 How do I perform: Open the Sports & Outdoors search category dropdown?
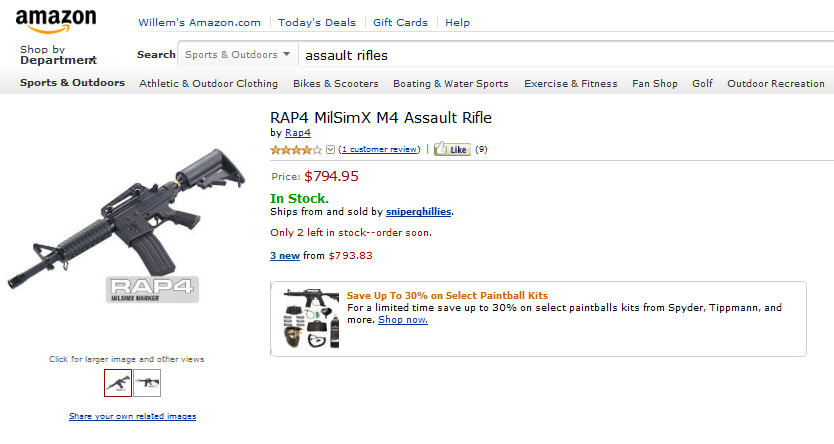coord(237,54)
